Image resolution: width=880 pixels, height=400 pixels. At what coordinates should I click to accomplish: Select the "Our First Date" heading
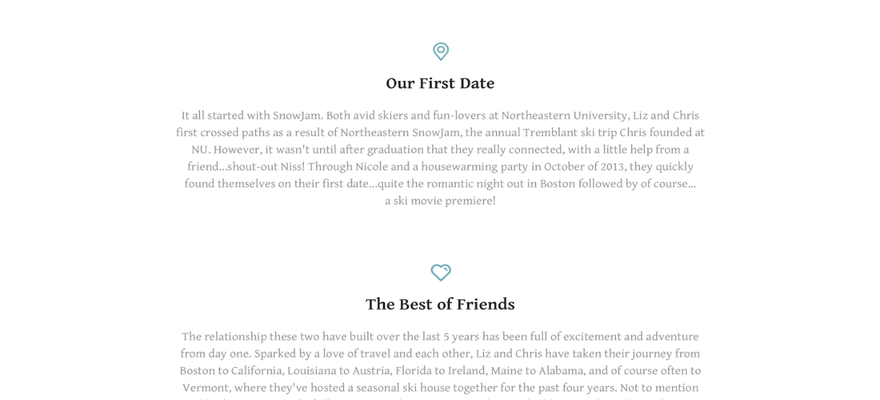click(440, 84)
